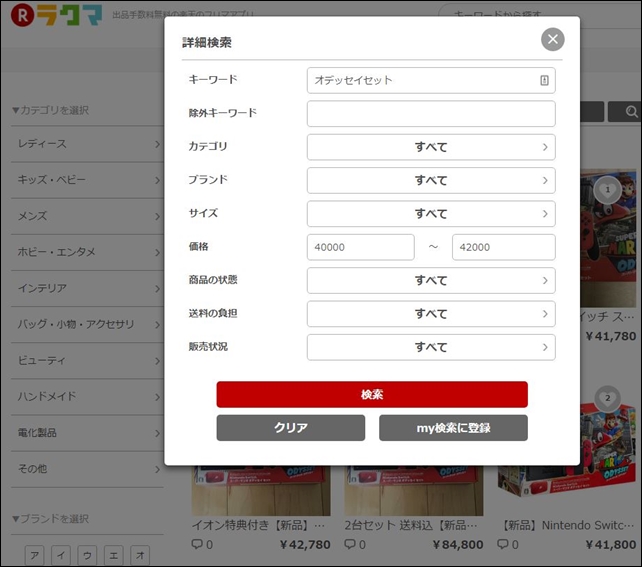This screenshot has width=642, height=567.
Task: Select the イ brand index button
Action: [x=61, y=556]
